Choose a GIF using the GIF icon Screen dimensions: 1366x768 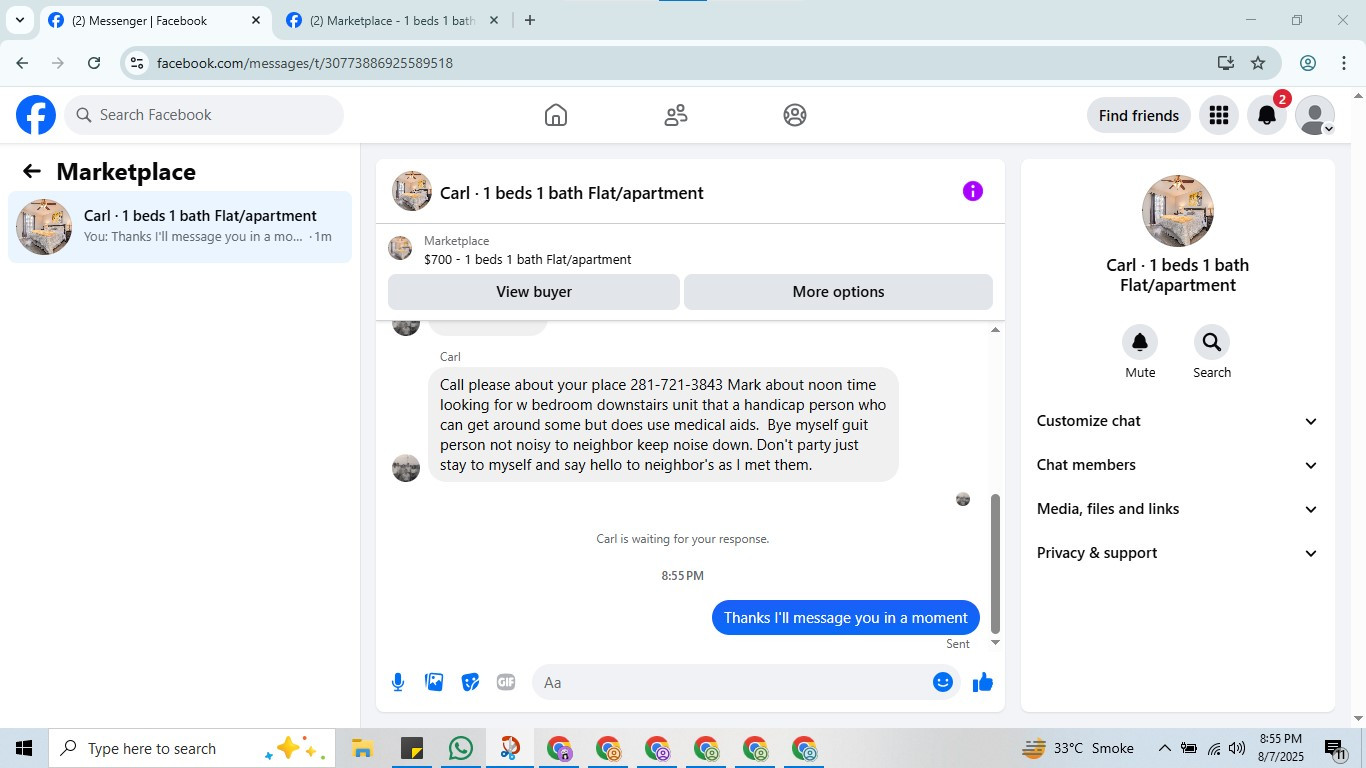(506, 682)
